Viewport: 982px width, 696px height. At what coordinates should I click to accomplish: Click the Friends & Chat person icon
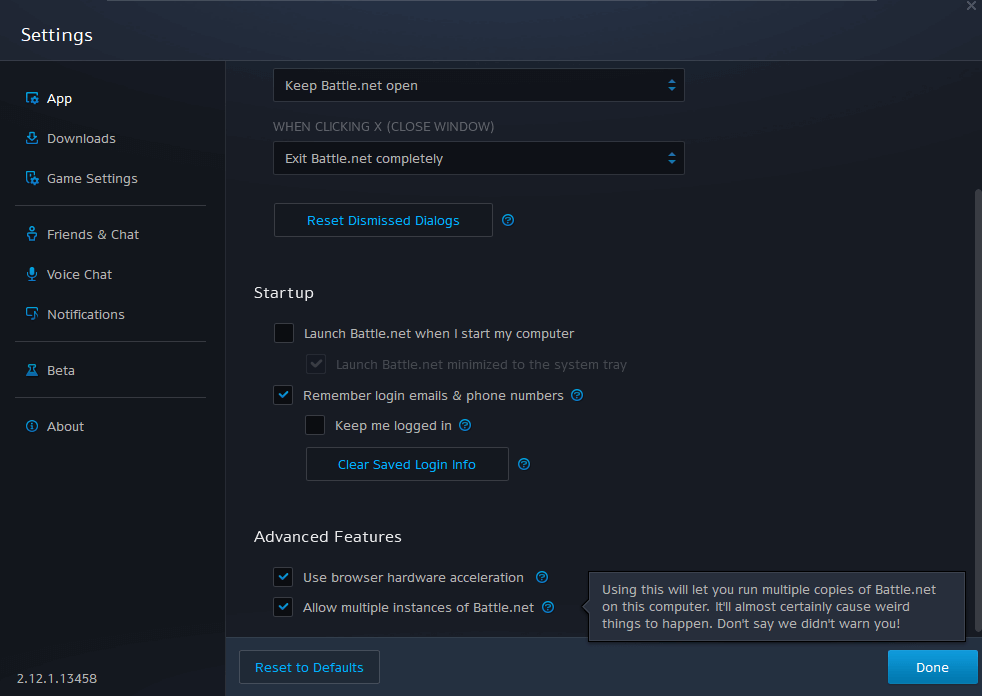[x=32, y=234]
